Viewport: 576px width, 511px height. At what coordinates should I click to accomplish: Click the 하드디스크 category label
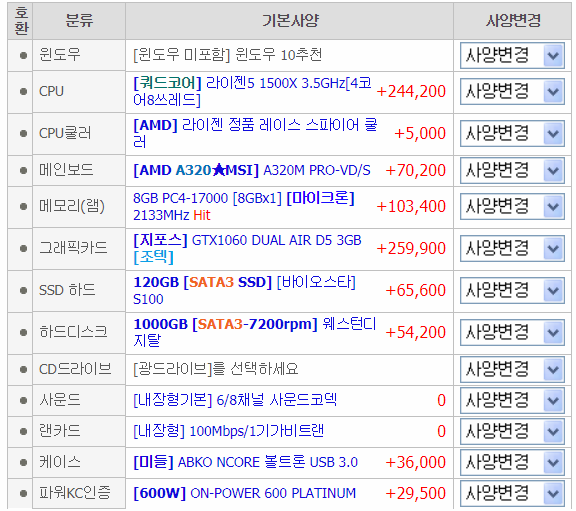coord(73,332)
